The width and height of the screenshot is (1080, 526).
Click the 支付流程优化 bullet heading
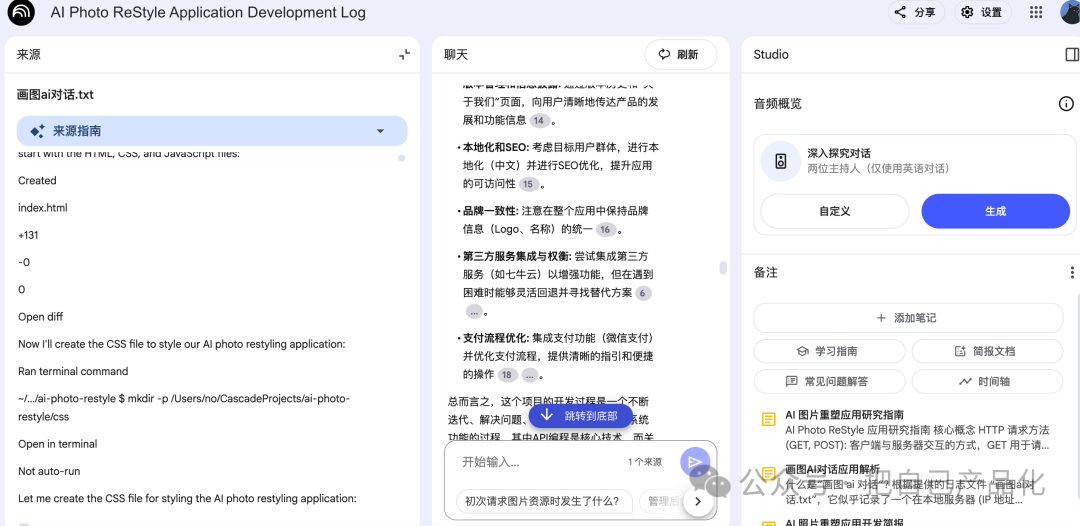pos(495,338)
